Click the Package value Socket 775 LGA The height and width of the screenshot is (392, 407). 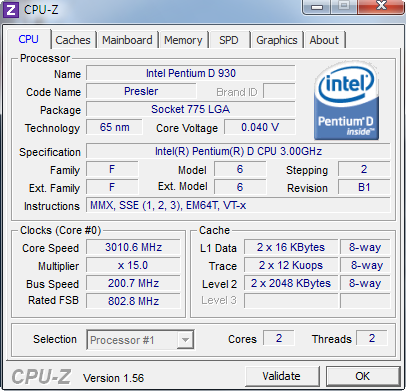pos(191,109)
